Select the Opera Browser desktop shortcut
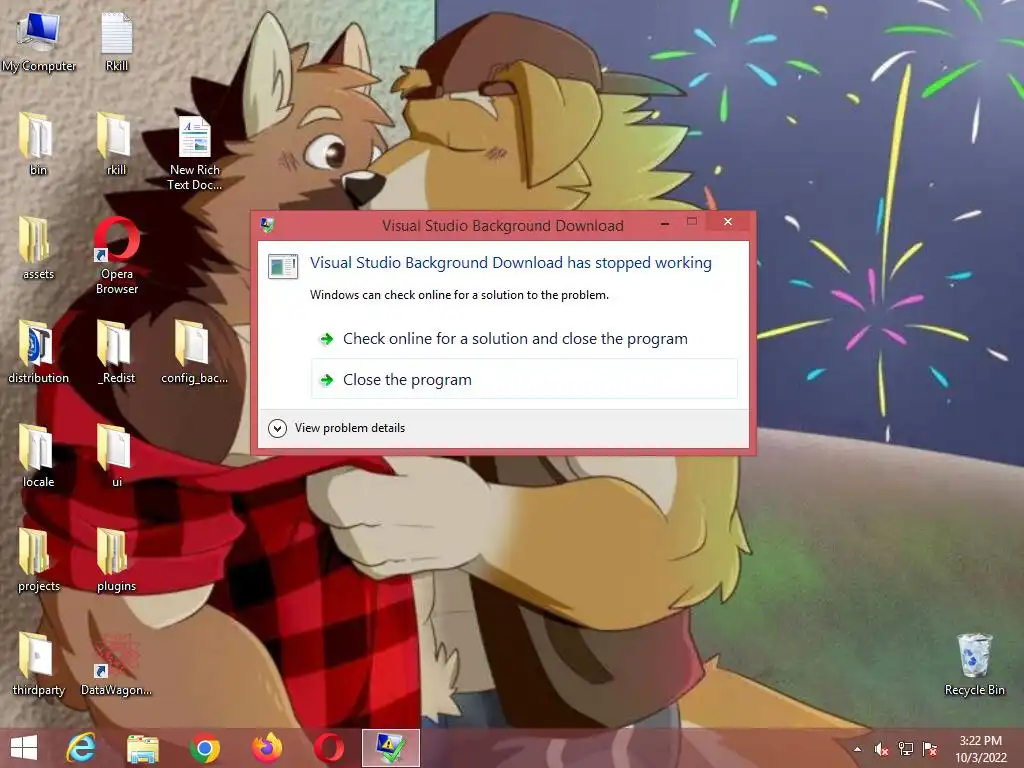Screen dimensions: 1024x768 point(117,256)
